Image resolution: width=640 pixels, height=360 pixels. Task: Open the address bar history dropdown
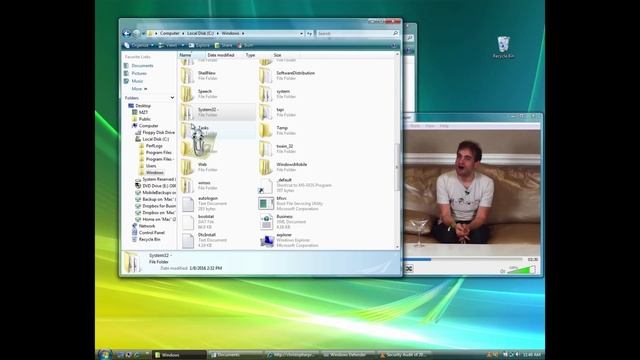301,33
